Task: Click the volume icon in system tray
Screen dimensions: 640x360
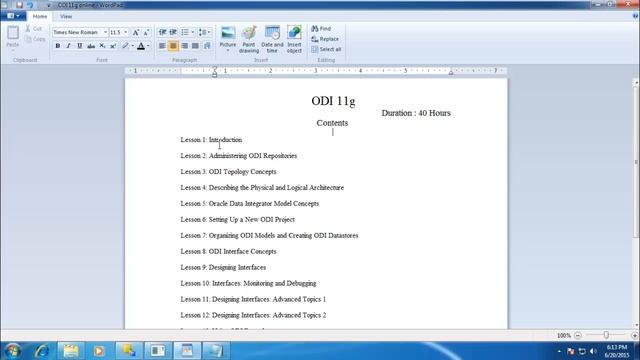Action: coord(593,351)
